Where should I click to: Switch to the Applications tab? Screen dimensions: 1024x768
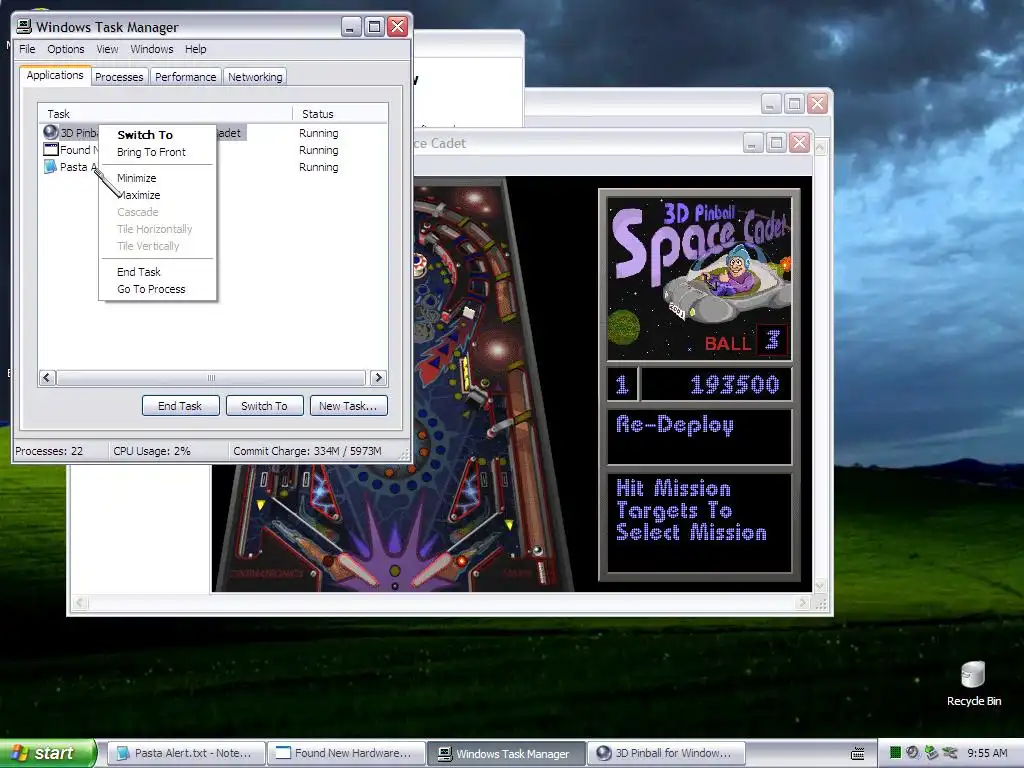(x=55, y=75)
